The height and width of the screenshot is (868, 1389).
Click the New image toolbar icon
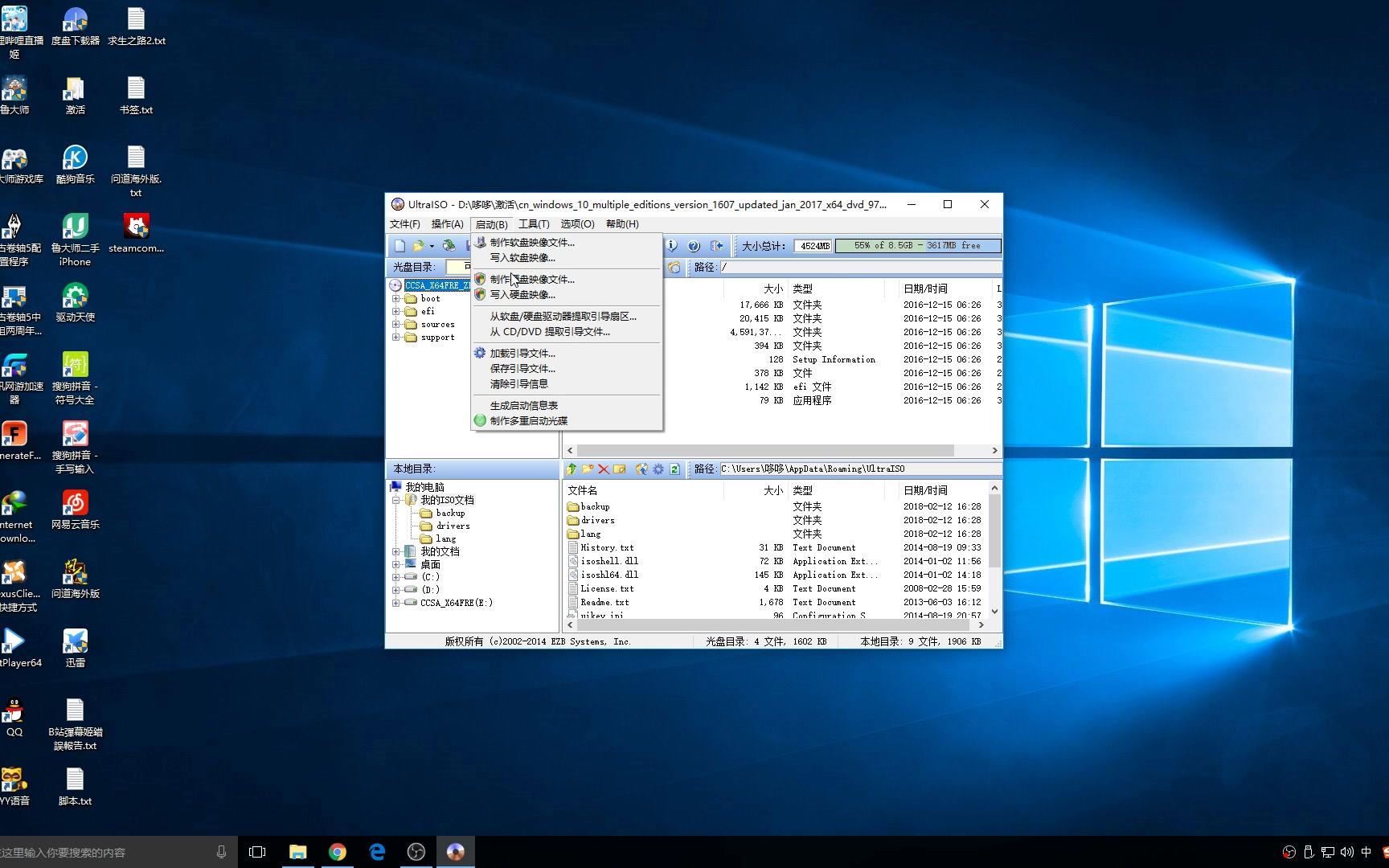coord(399,246)
